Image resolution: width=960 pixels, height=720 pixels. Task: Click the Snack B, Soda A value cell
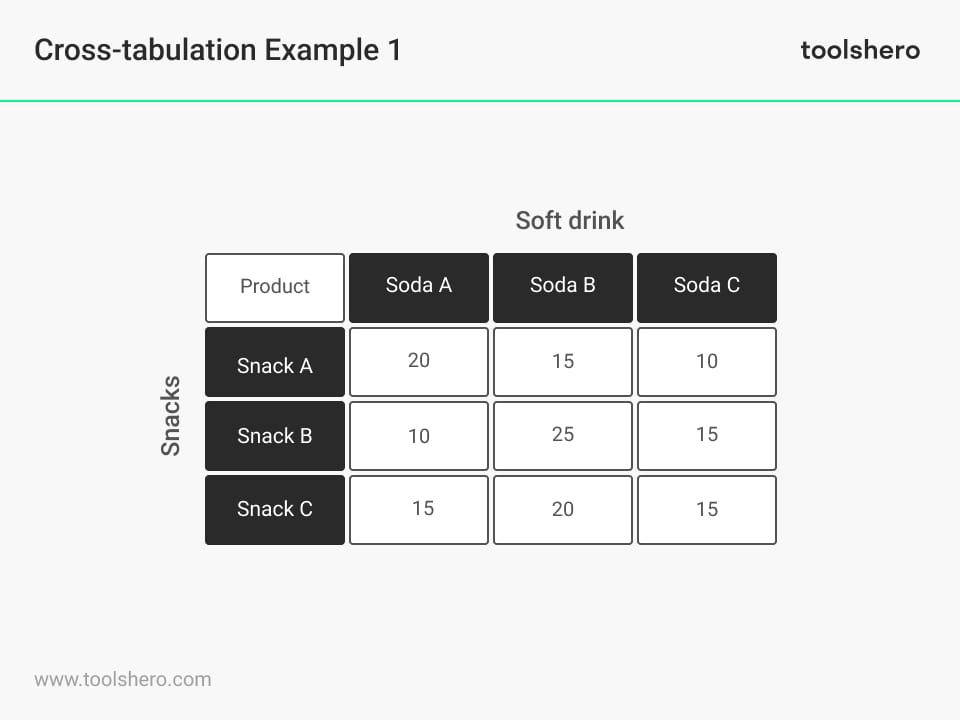[419, 436]
